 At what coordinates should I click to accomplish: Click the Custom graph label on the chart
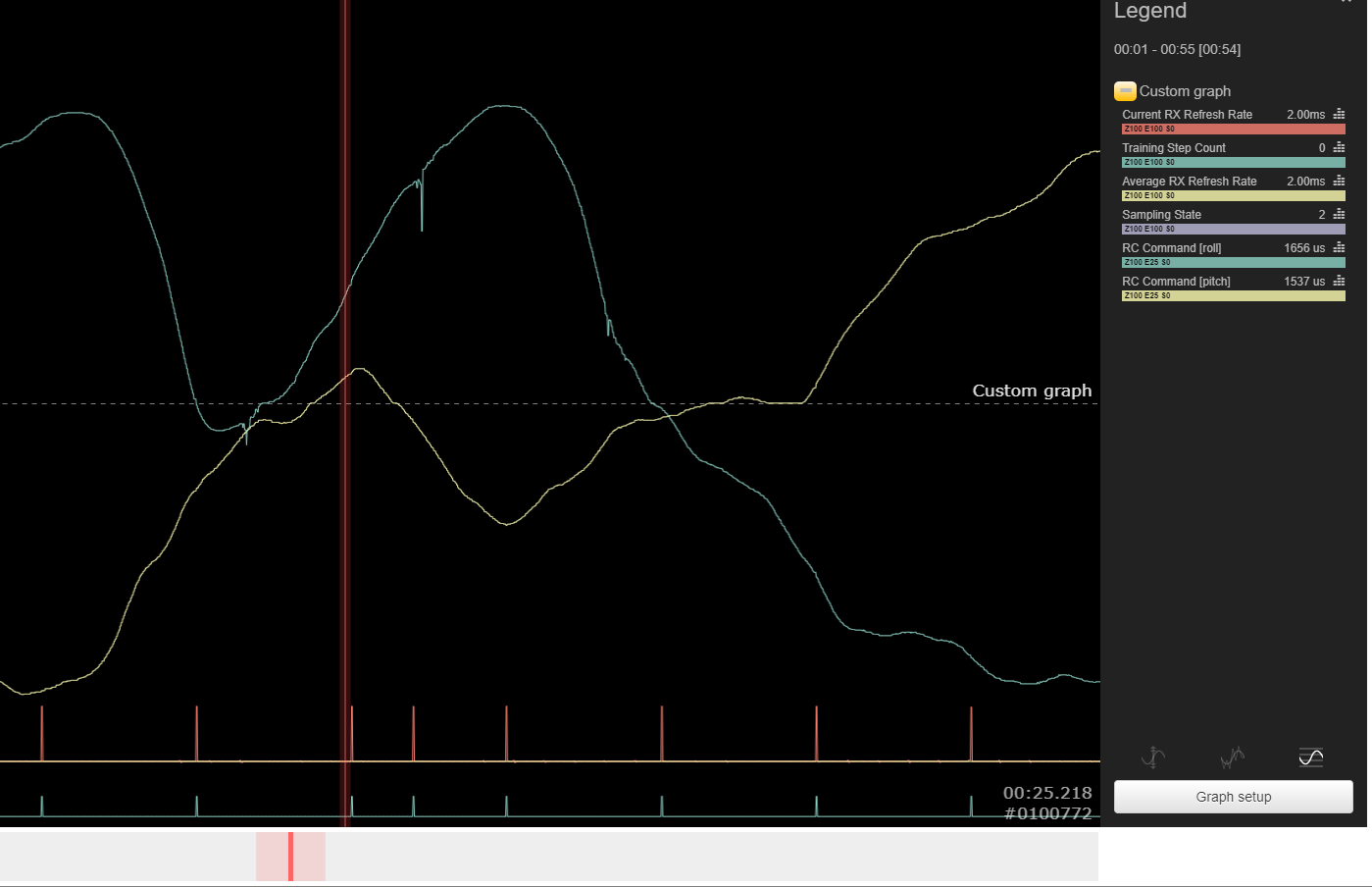click(x=1032, y=391)
